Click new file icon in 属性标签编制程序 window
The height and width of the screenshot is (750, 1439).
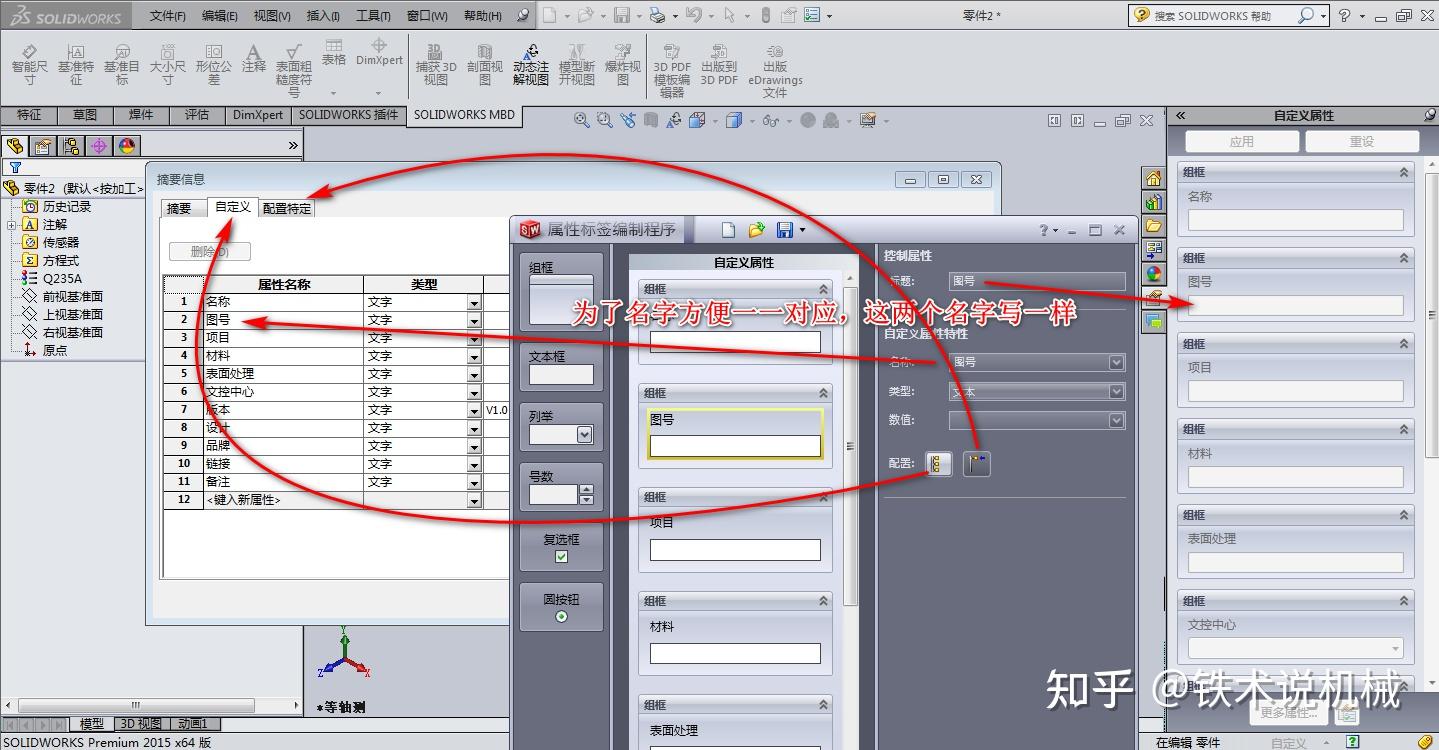[729, 230]
